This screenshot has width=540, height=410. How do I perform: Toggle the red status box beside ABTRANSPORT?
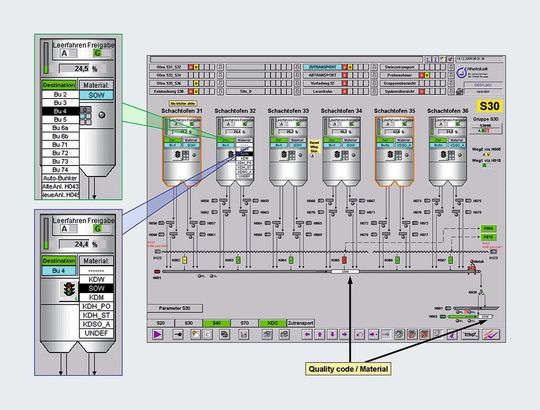click(344, 75)
